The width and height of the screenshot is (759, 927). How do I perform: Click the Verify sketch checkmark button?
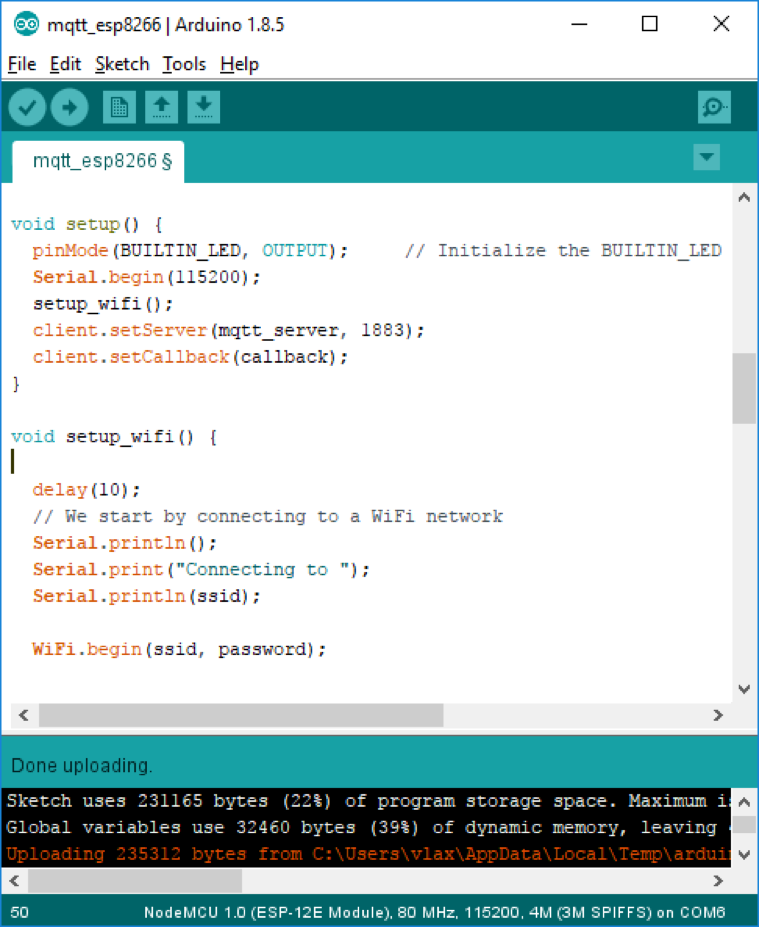pyautogui.click(x=27, y=107)
